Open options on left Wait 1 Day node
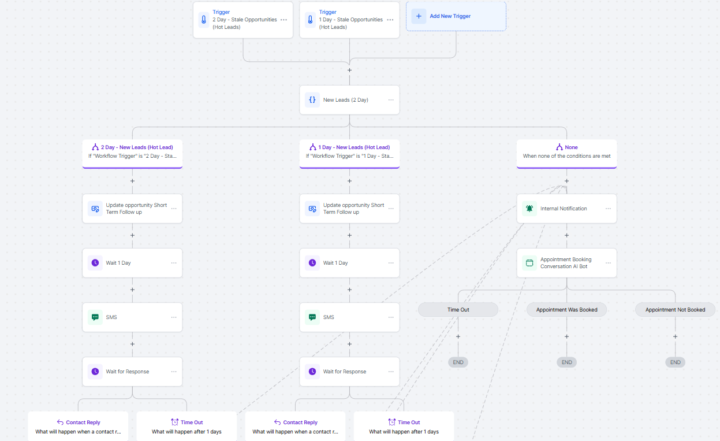 pos(174,263)
